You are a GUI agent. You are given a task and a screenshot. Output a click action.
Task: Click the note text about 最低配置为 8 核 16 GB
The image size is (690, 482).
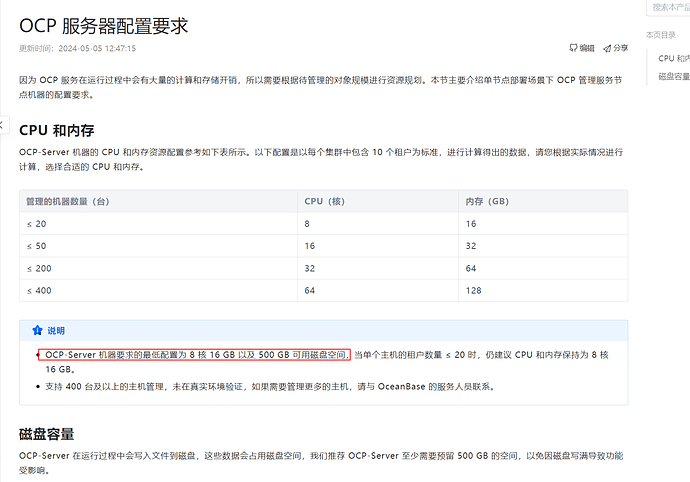point(327,362)
